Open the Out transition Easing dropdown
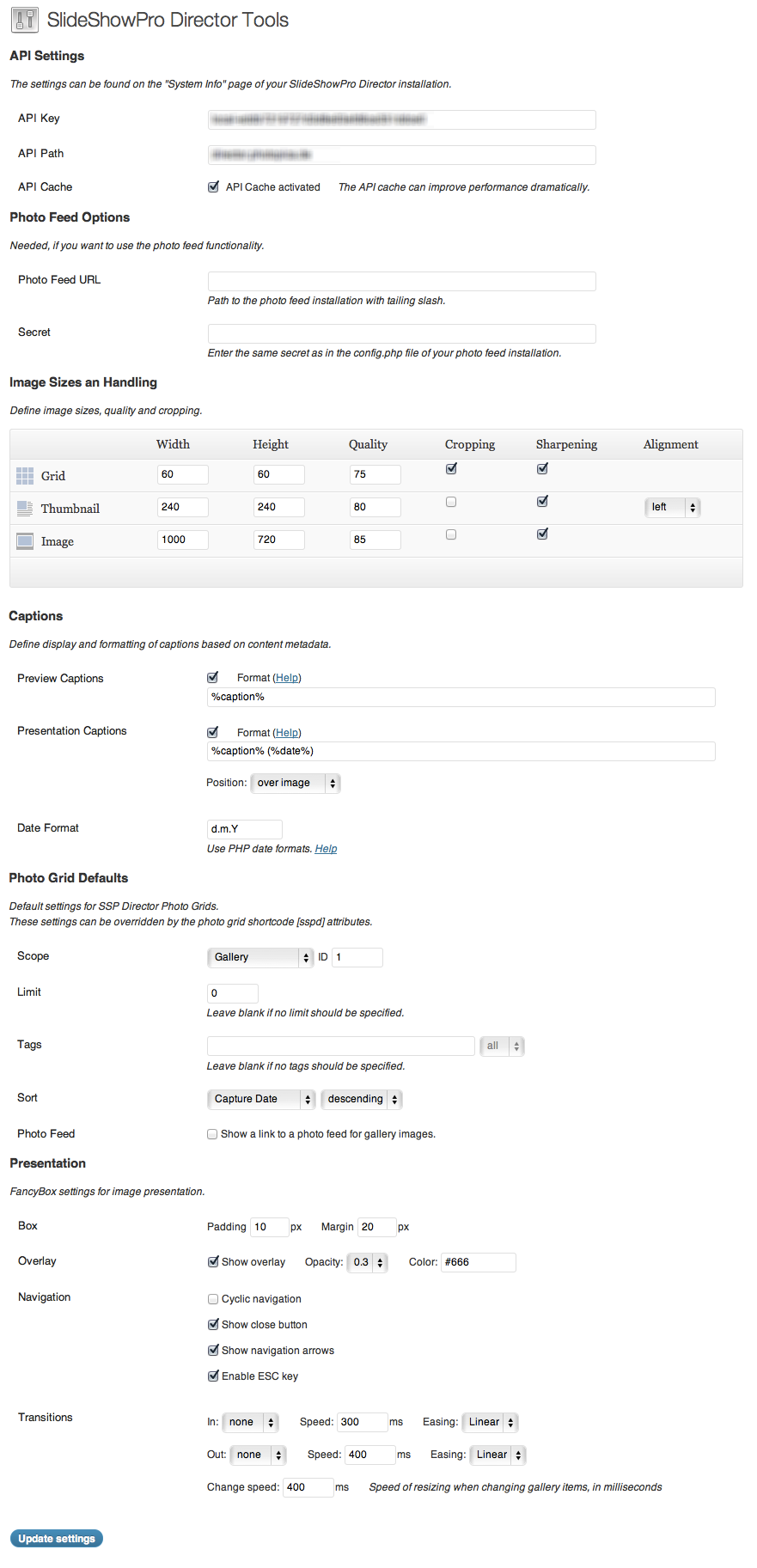This screenshot has width=757, height=1568. (x=498, y=1455)
